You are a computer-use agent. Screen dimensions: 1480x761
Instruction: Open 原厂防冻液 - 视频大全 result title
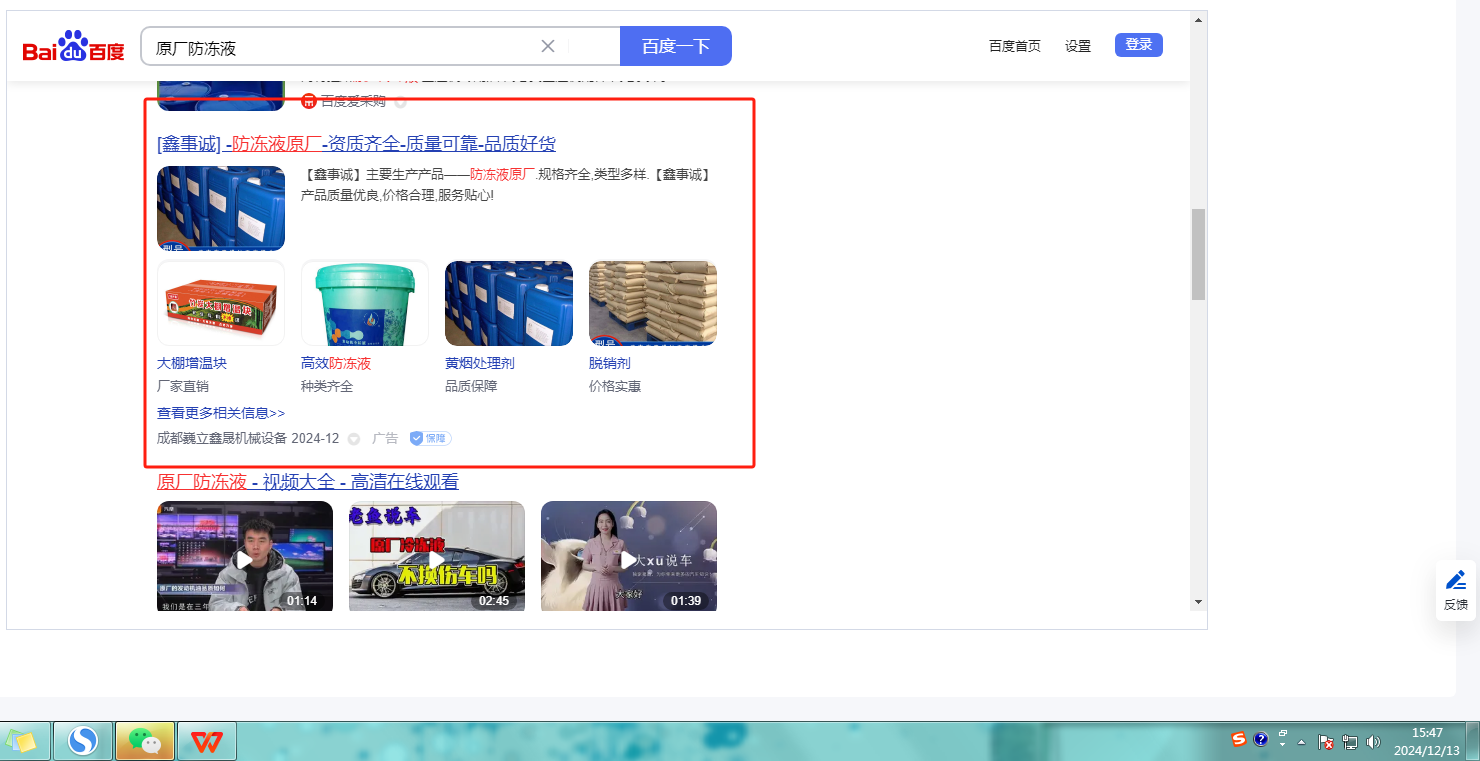coord(308,482)
